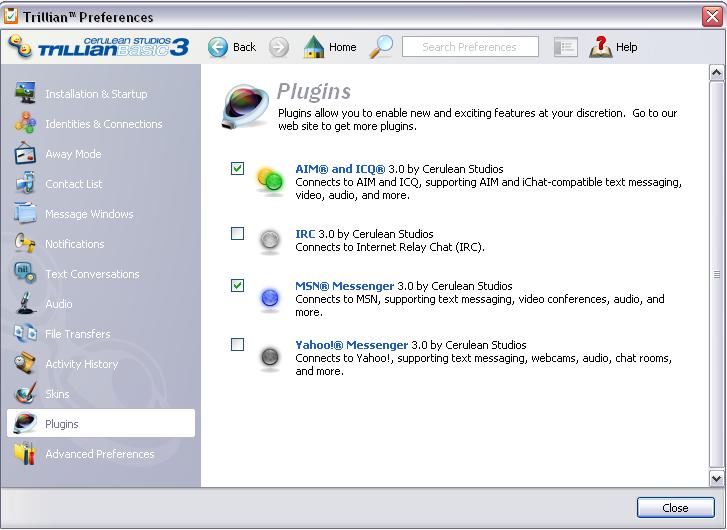Click the Search Preferences input field
Screen dimensions: 727x530
[x=470, y=47]
